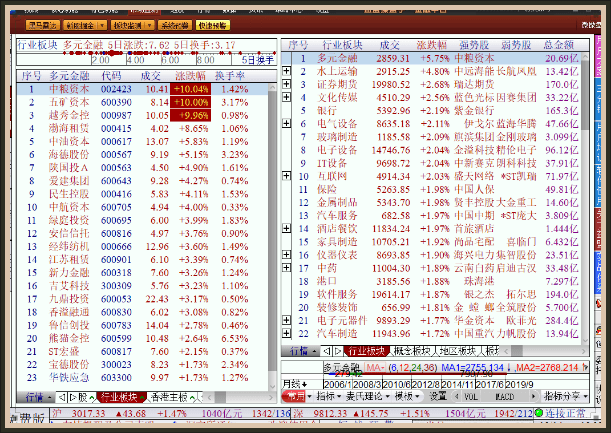This screenshot has height=433, width=611.
Task: Click the 系统诊断 toolbar button
Action: tap(175, 25)
